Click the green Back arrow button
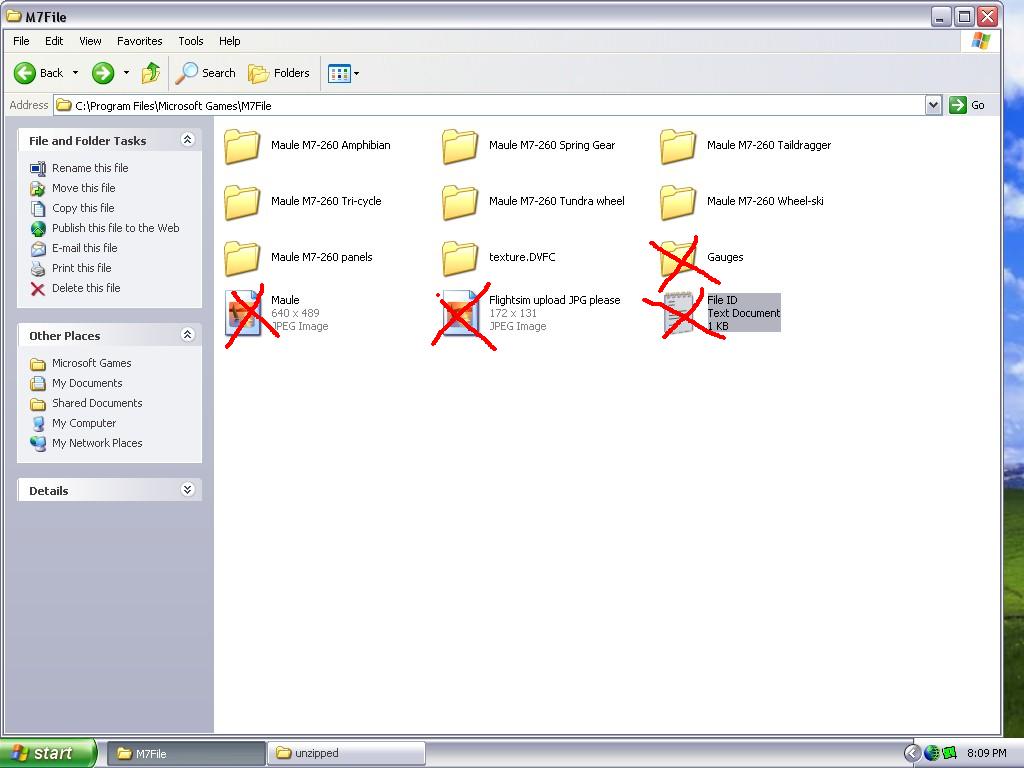 pos(25,72)
